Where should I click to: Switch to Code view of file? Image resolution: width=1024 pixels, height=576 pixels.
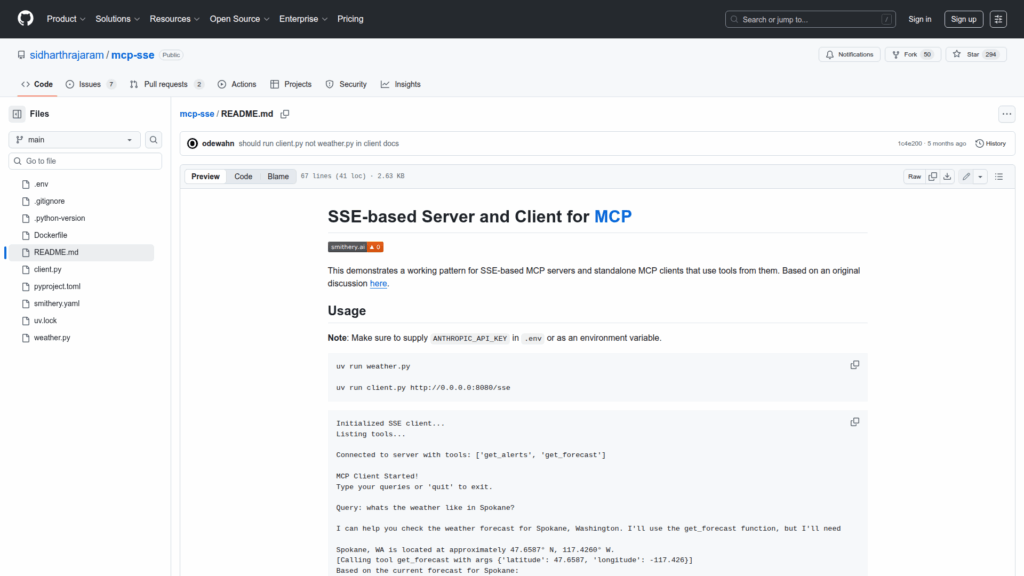click(243, 177)
